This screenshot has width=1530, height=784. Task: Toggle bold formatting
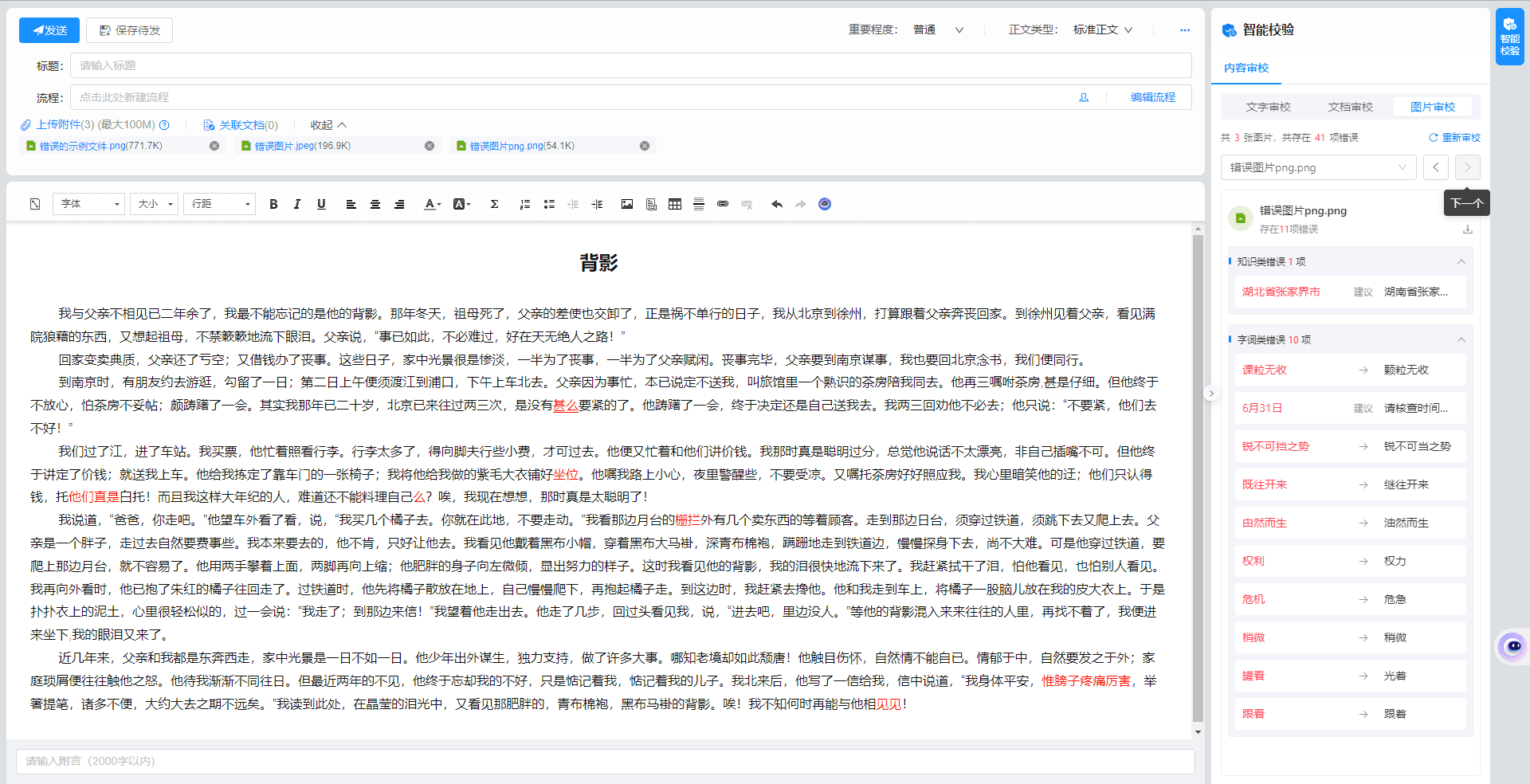(273, 204)
